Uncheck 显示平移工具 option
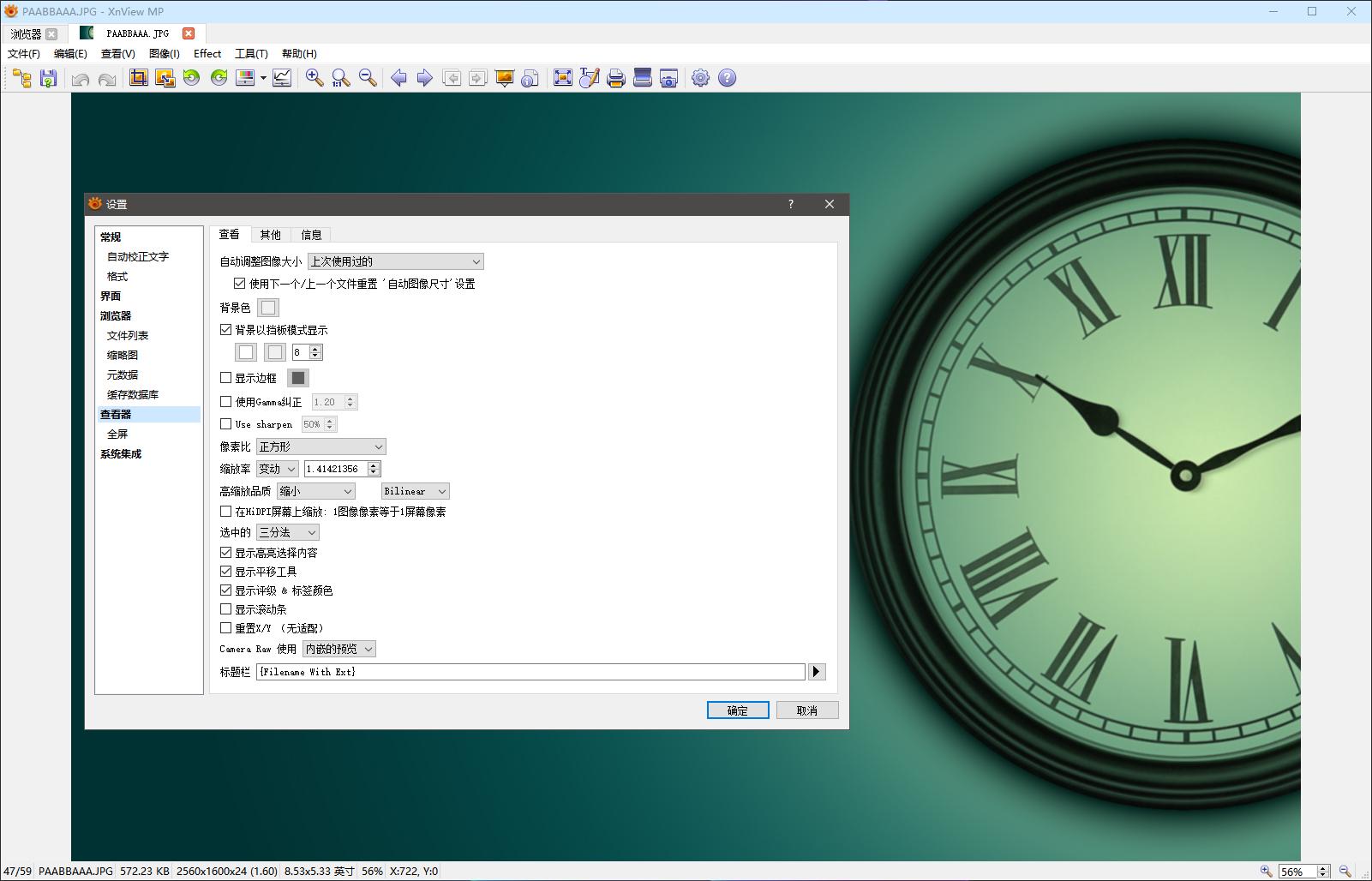This screenshot has width=1372, height=881. (226, 572)
